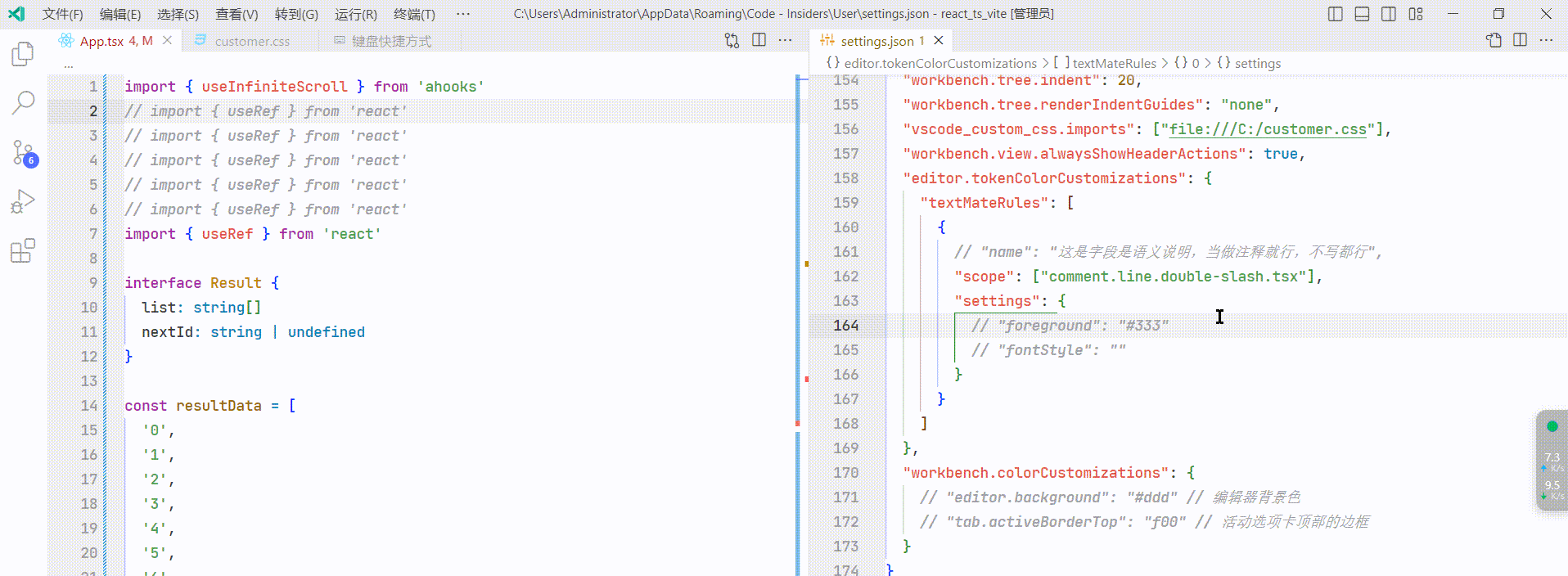
Task: Click the commented "fontStyle" line 165
Action: [x=1048, y=349]
